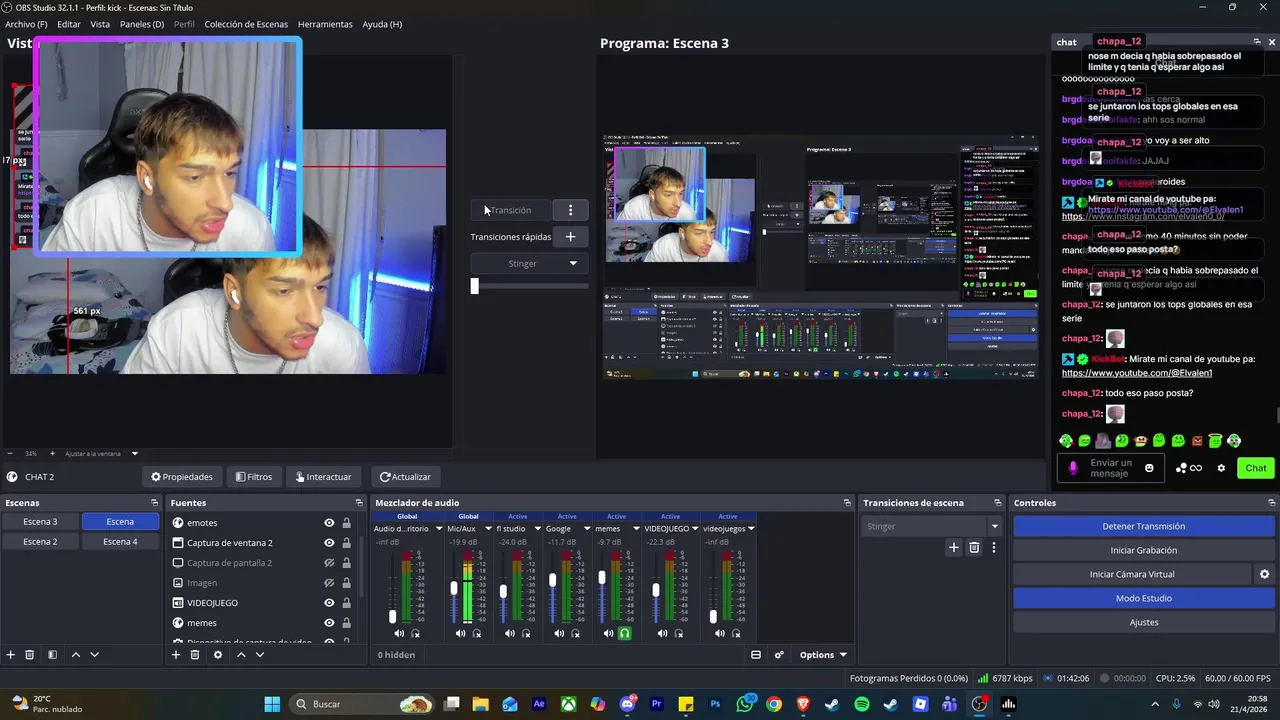1280x720 pixels.
Task: Open Herramientas menu
Action: click(325, 24)
